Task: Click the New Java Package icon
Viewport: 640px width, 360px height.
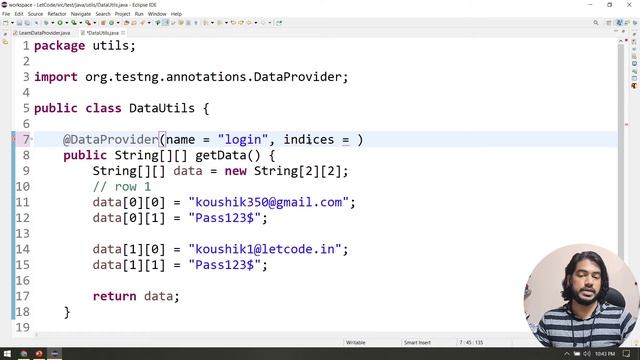Action: click(x=103, y=23)
